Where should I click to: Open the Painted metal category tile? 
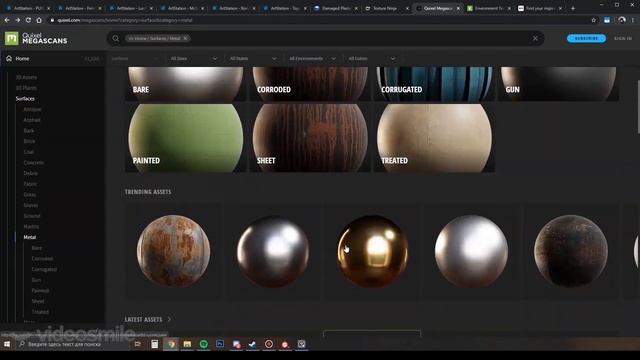[x=185, y=138]
